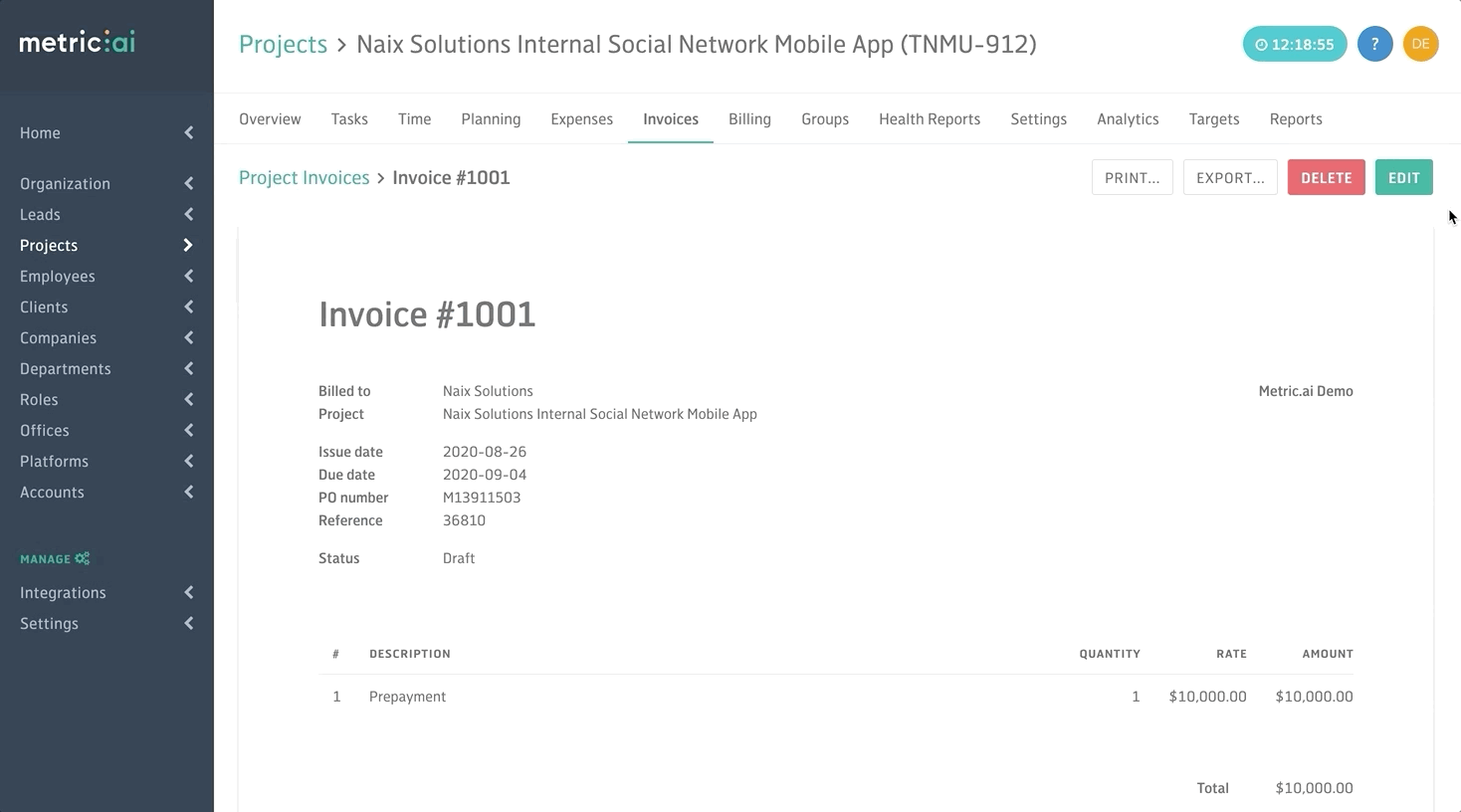Click the 12:18:55 timer button

click(x=1294, y=44)
